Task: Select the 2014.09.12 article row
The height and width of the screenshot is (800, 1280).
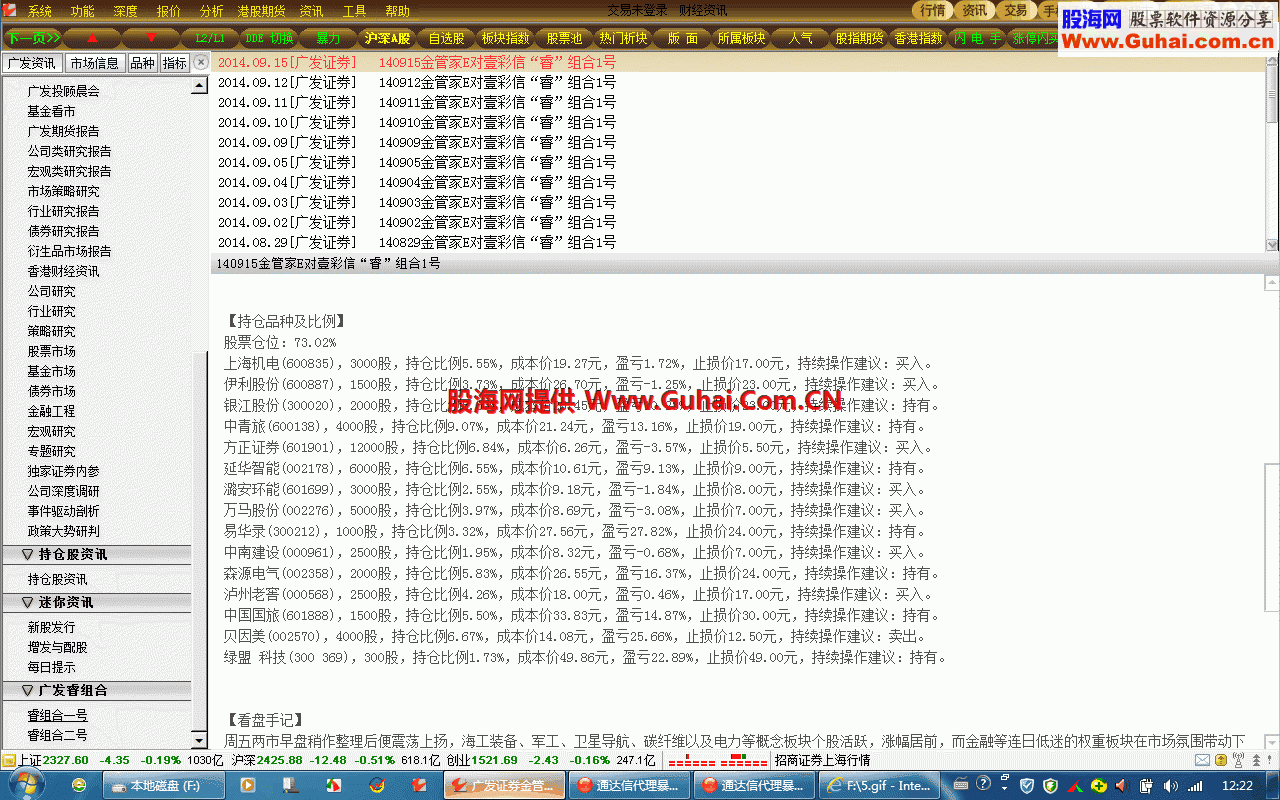Action: 740,82
